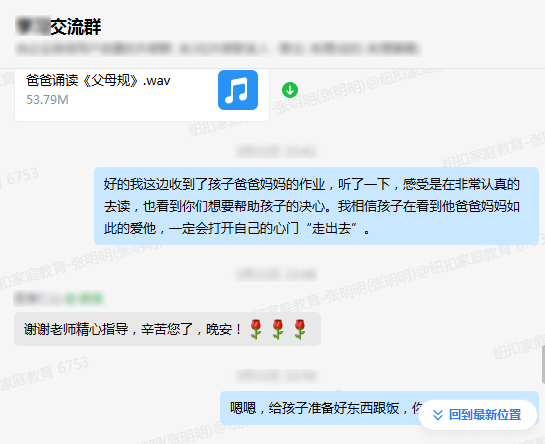Select the 谢谢老师精心指导 message bubble
This screenshot has width=545, height=444.
167,329
